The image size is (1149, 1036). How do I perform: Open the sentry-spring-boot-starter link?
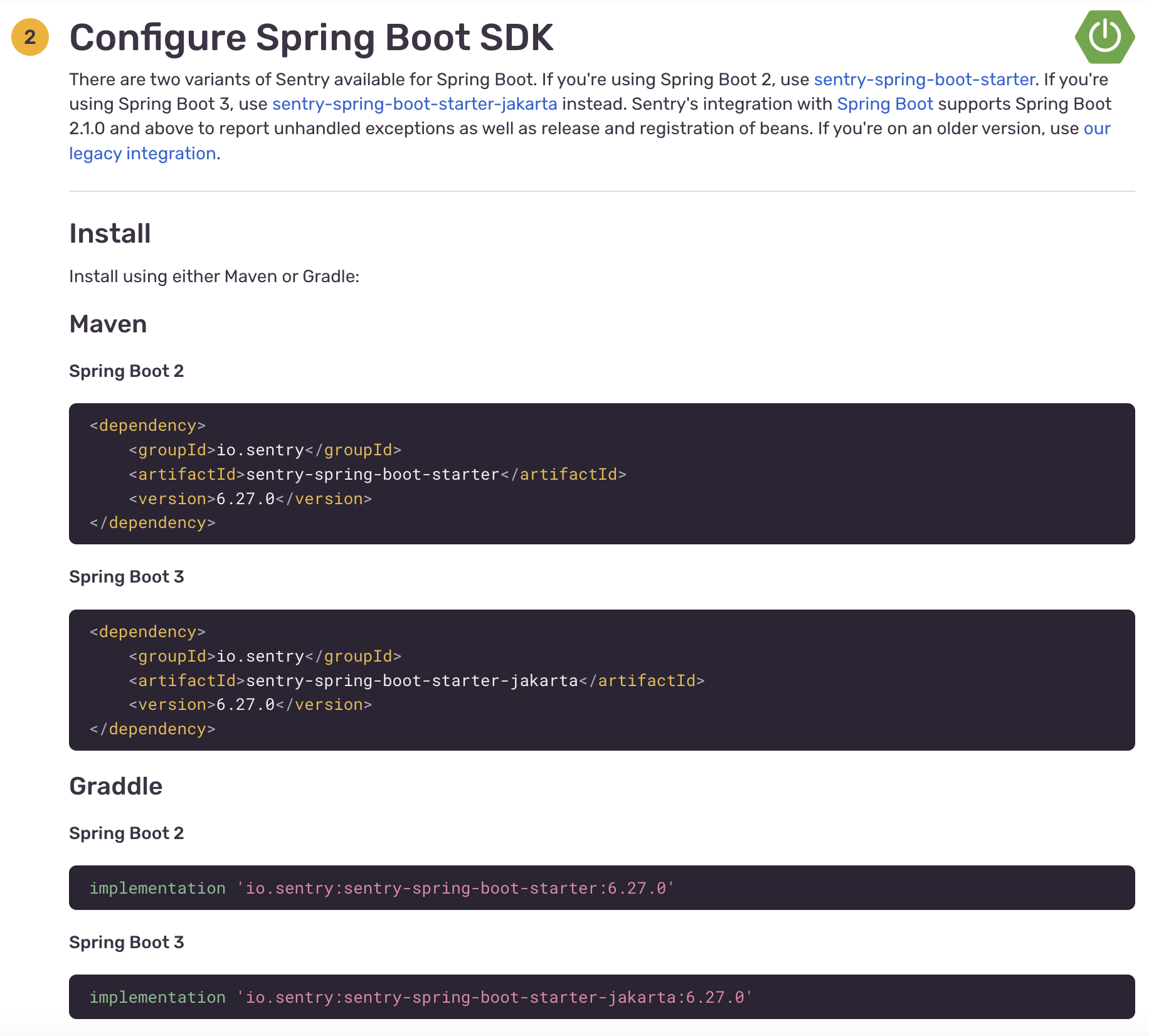[x=924, y=80]
